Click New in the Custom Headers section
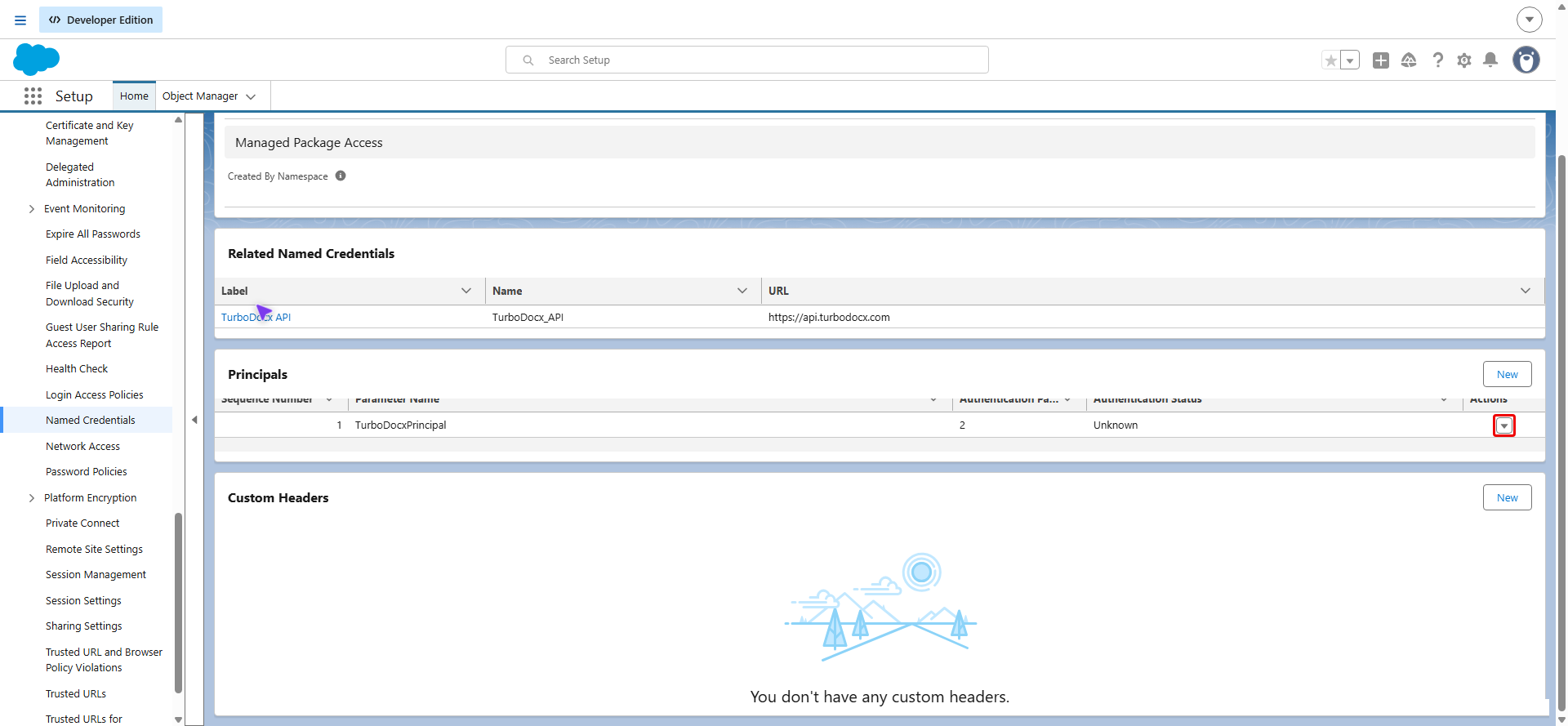The height and width of the screenshot is (726, 1568). click(x=1508, y=497)
